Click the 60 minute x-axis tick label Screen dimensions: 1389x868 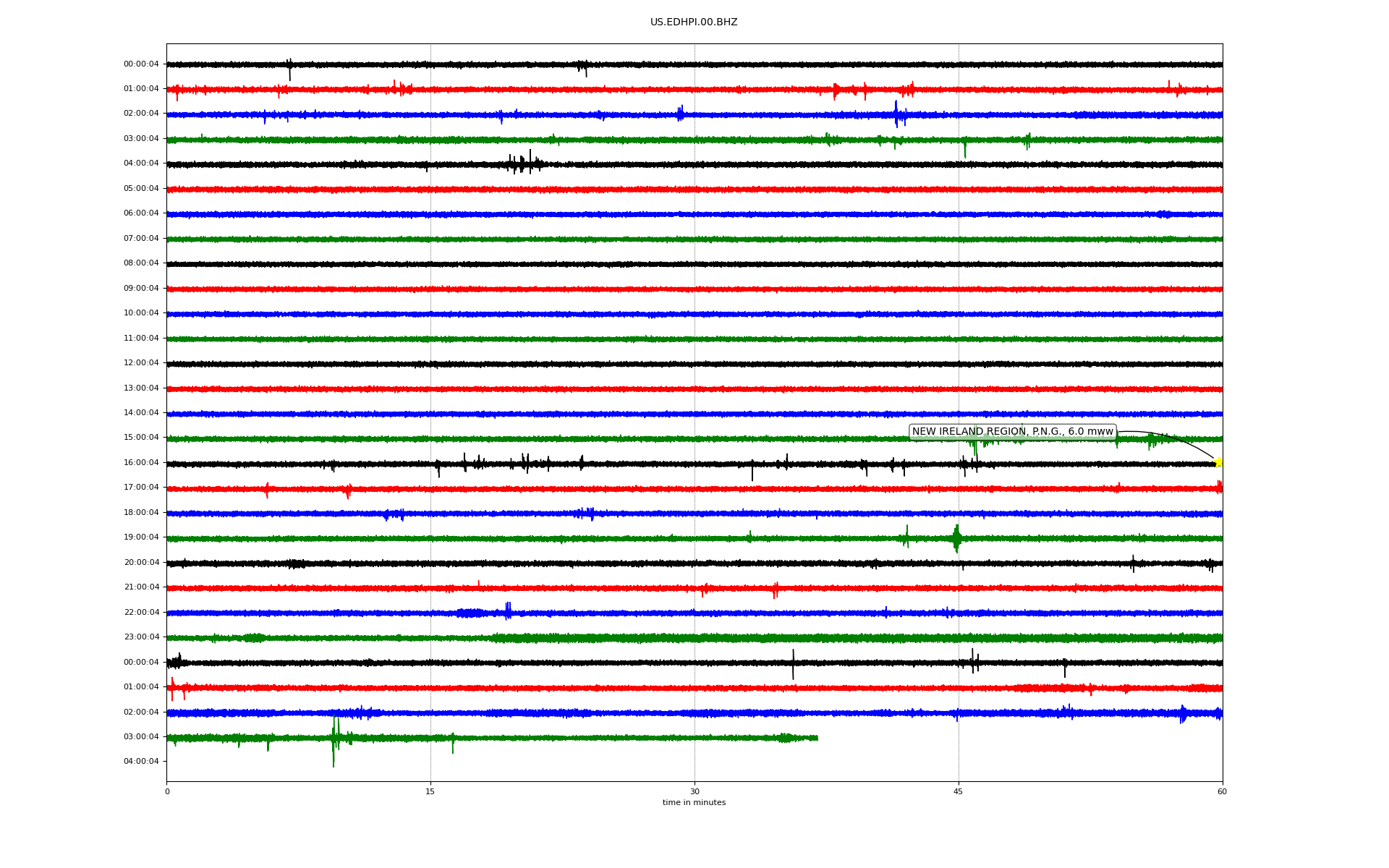pyautogui.click(x=1222, y=791)
